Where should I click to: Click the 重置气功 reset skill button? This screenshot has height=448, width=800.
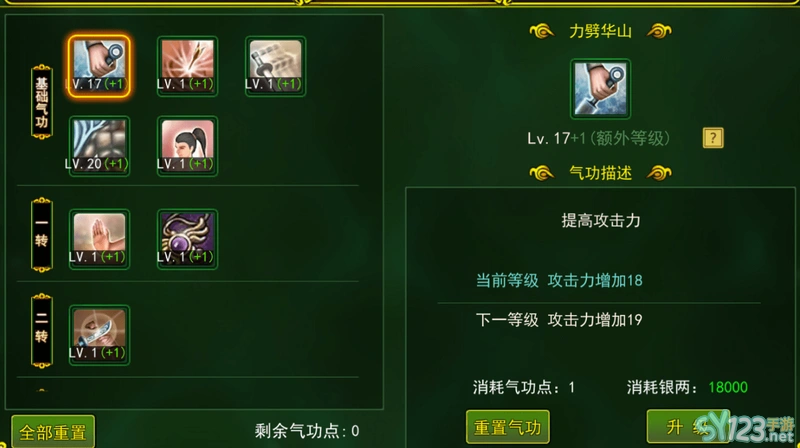508,427
